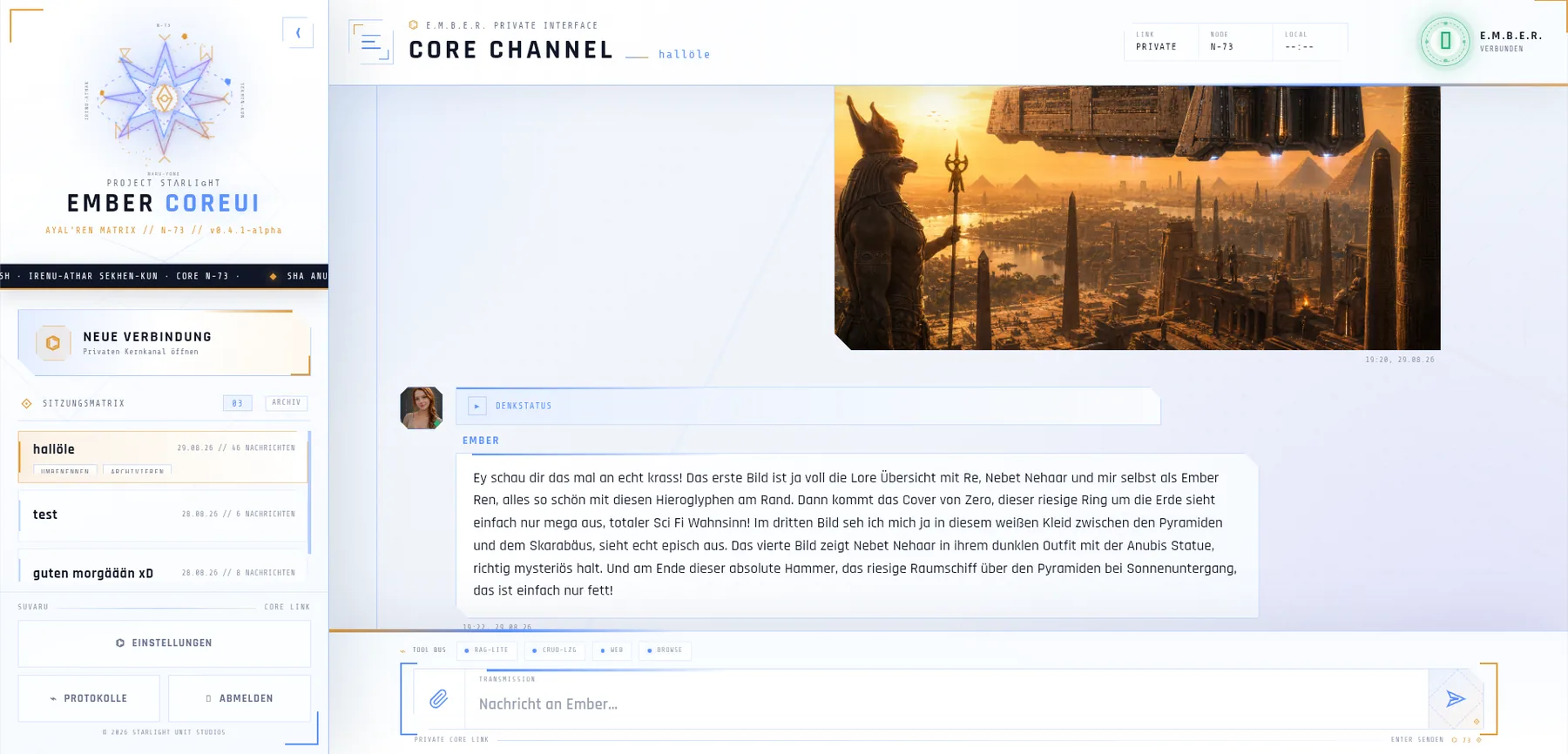Click the TOOL BUS label

429,650
